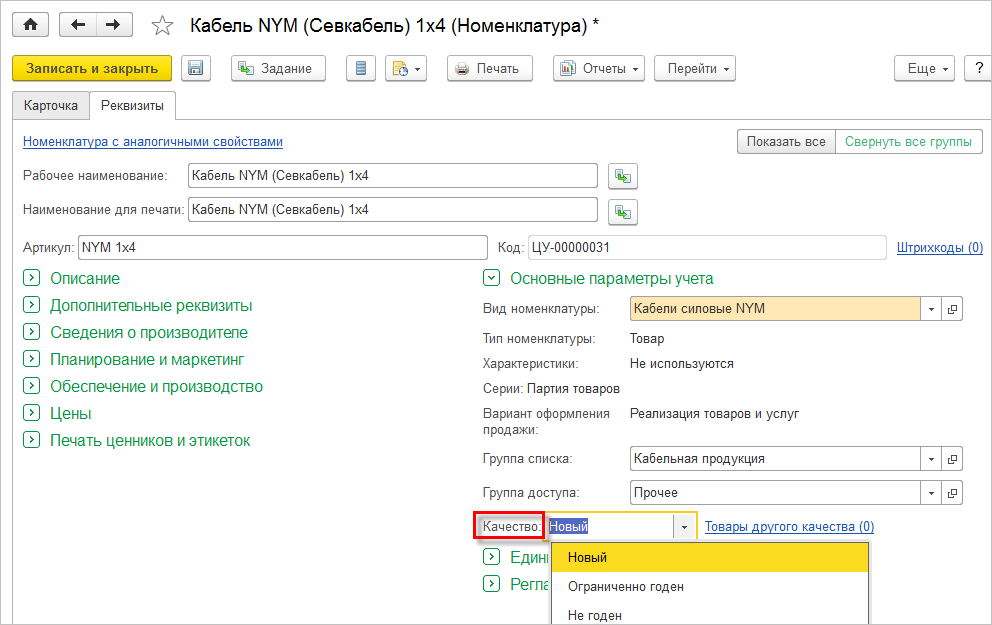The height and width of the screenshot is (625, 992).
Task: Open the Еще menu
Action: point(924,68)
